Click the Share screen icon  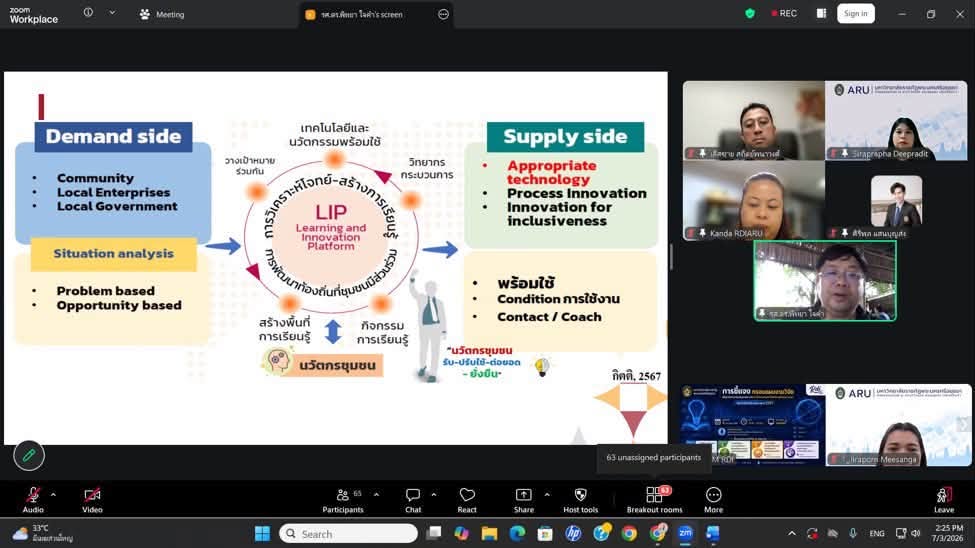point(524,499)
